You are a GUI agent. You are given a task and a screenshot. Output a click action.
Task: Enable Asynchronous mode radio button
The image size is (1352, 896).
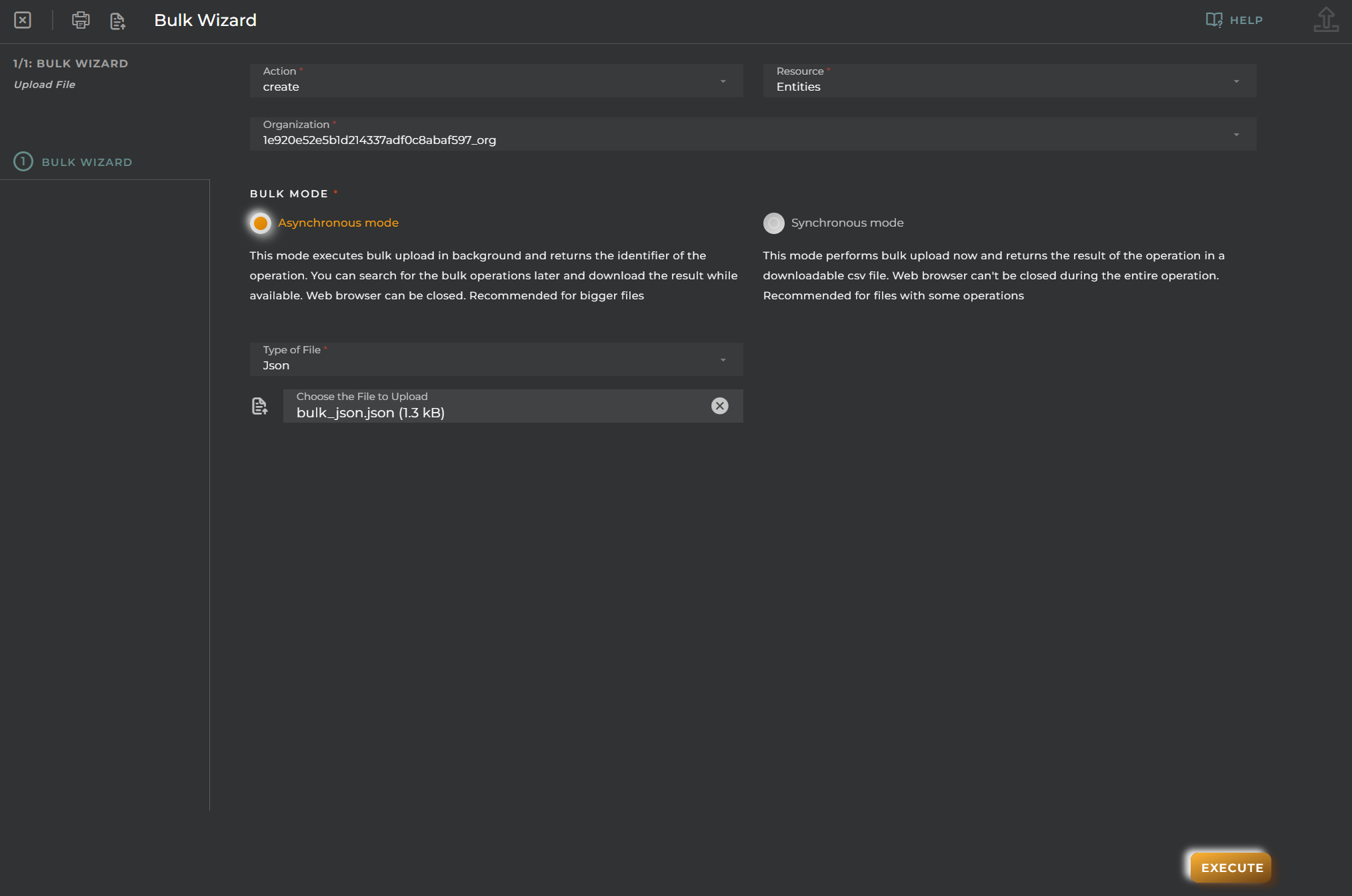(261, 222)
